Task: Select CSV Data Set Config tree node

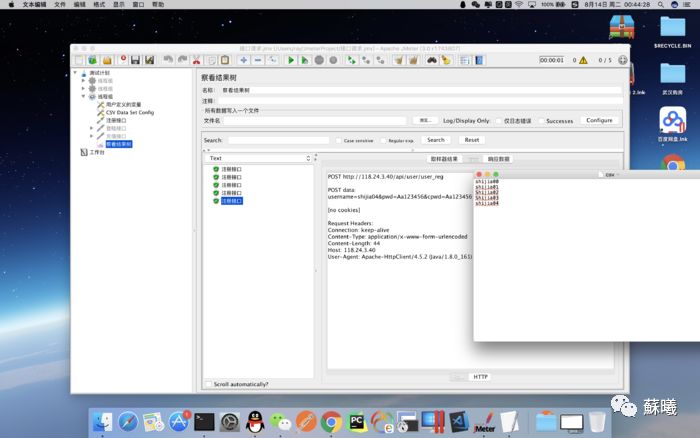Action: tap(130, 113)
